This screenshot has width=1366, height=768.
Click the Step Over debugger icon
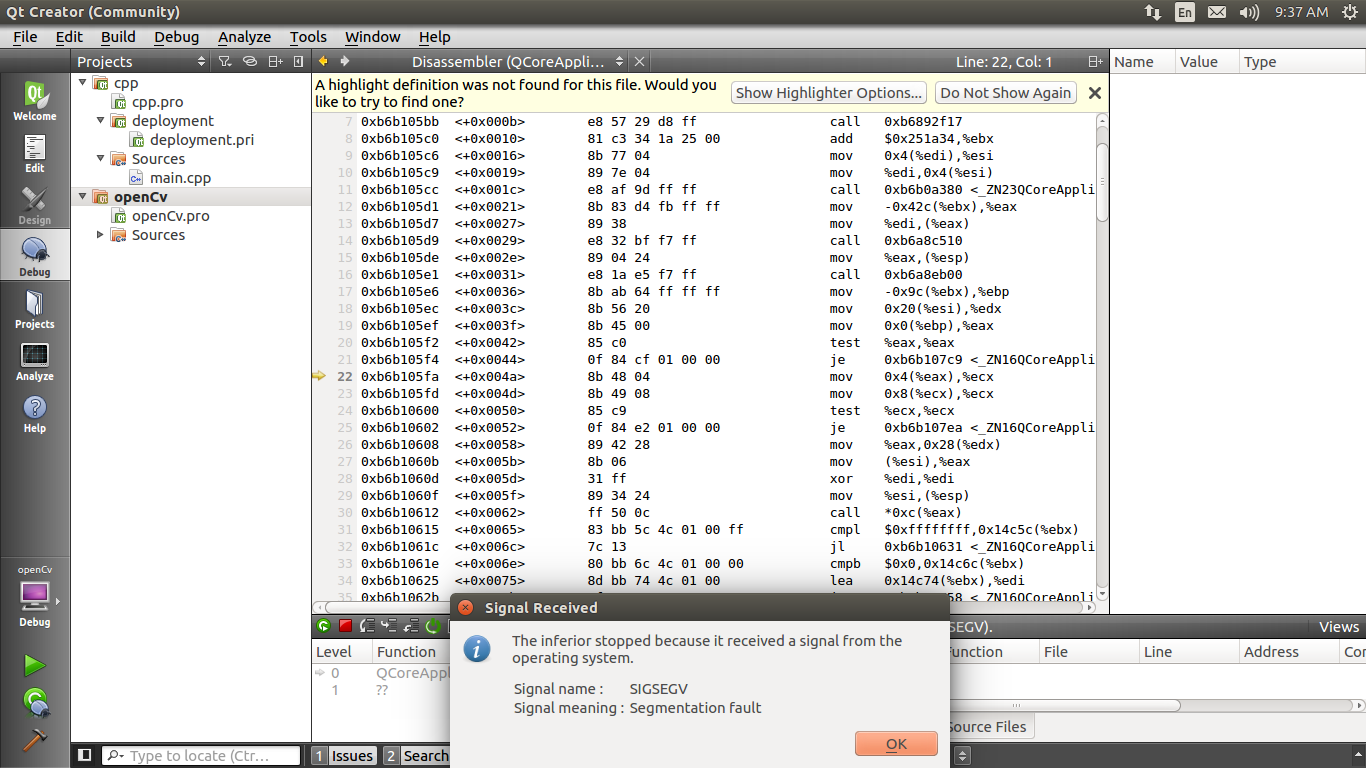367,626
